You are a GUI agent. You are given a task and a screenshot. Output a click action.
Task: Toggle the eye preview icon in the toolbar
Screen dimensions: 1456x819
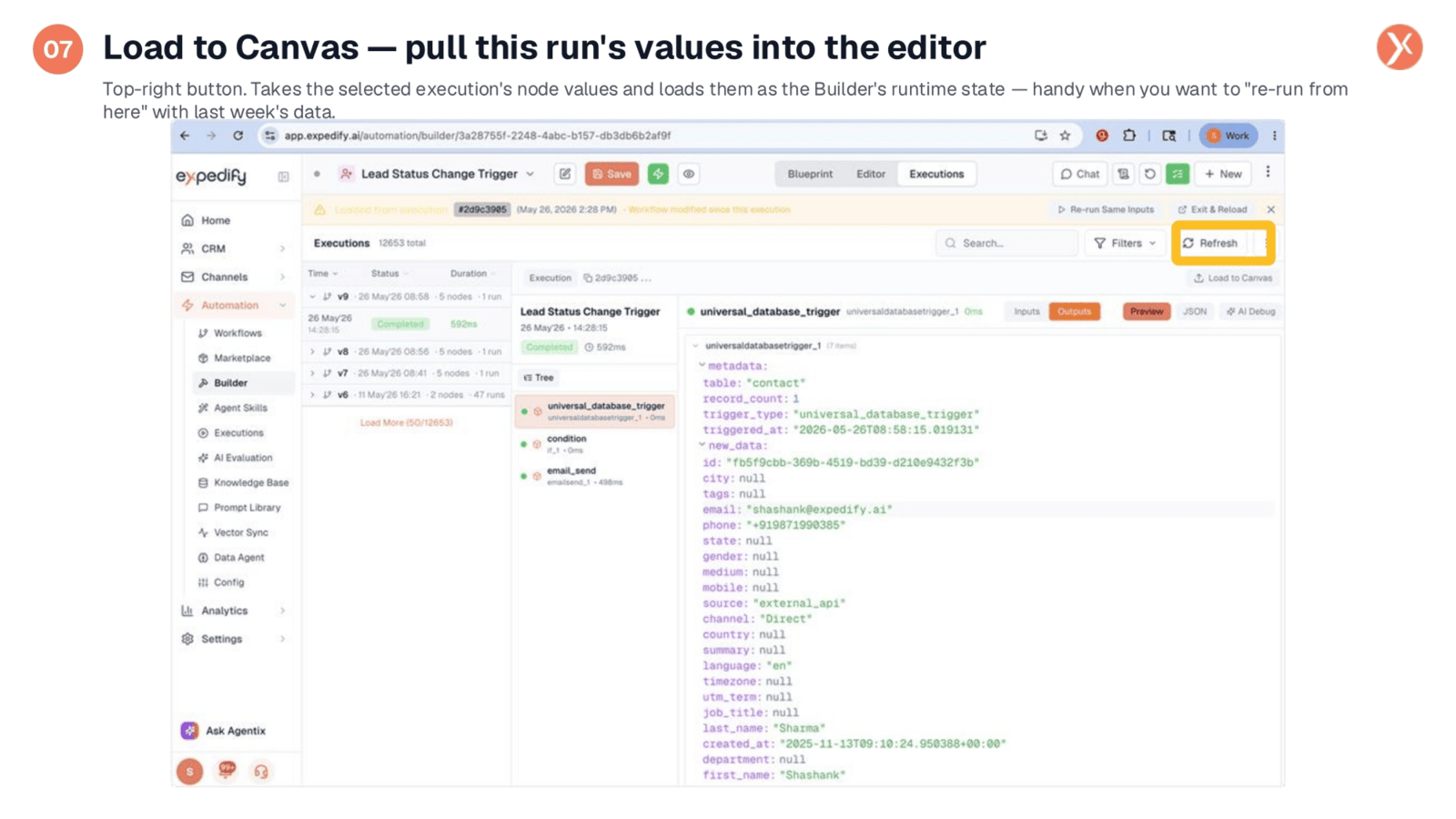pos(689,174)
